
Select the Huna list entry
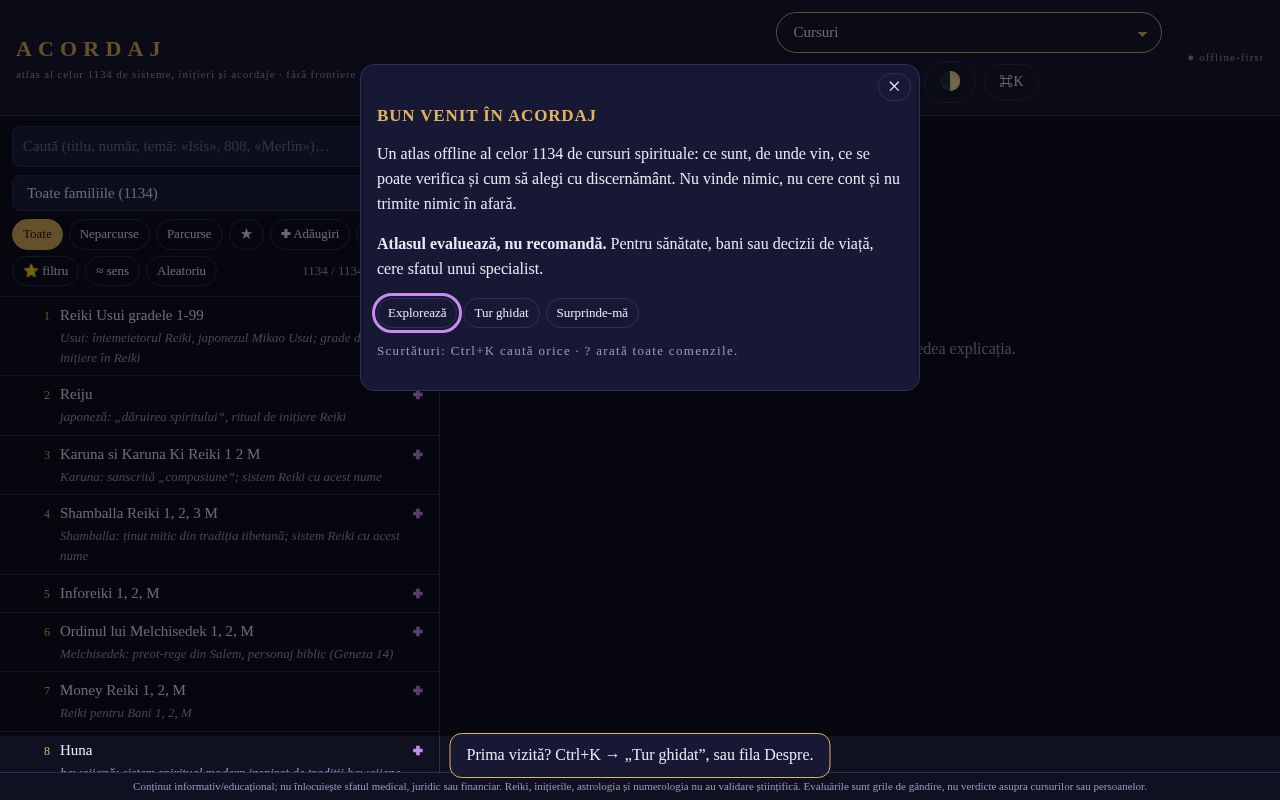coord(219,753)
